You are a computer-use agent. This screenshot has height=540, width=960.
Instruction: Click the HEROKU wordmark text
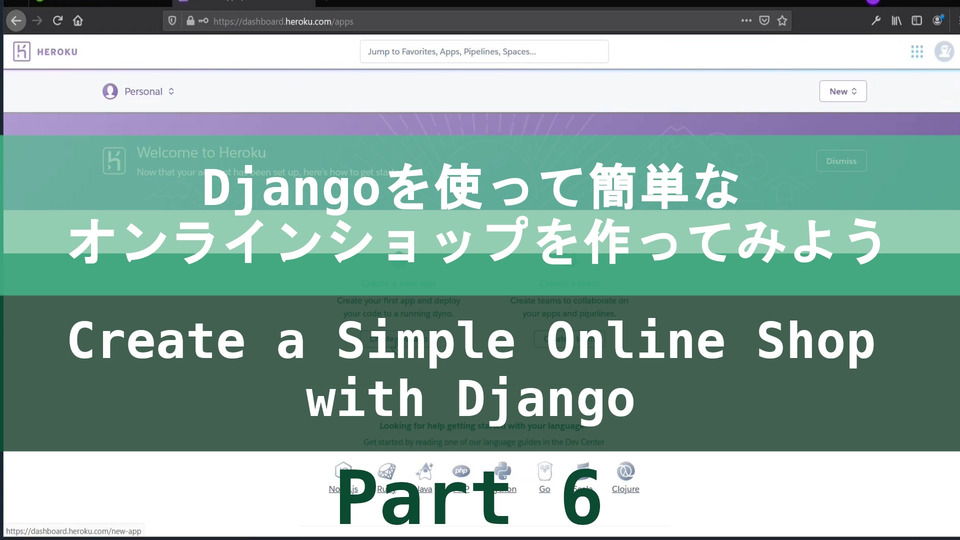coord(57,52)
